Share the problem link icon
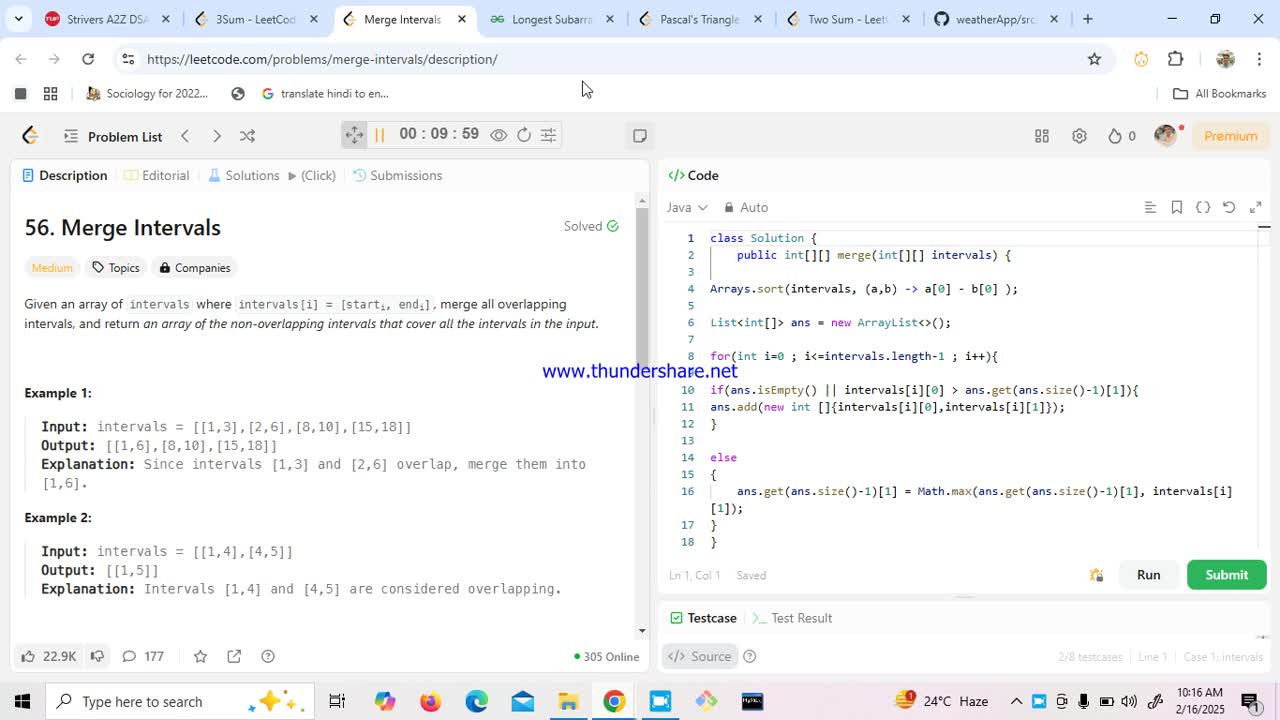This screenshot has width=1280, height=720. pos(234,656)
